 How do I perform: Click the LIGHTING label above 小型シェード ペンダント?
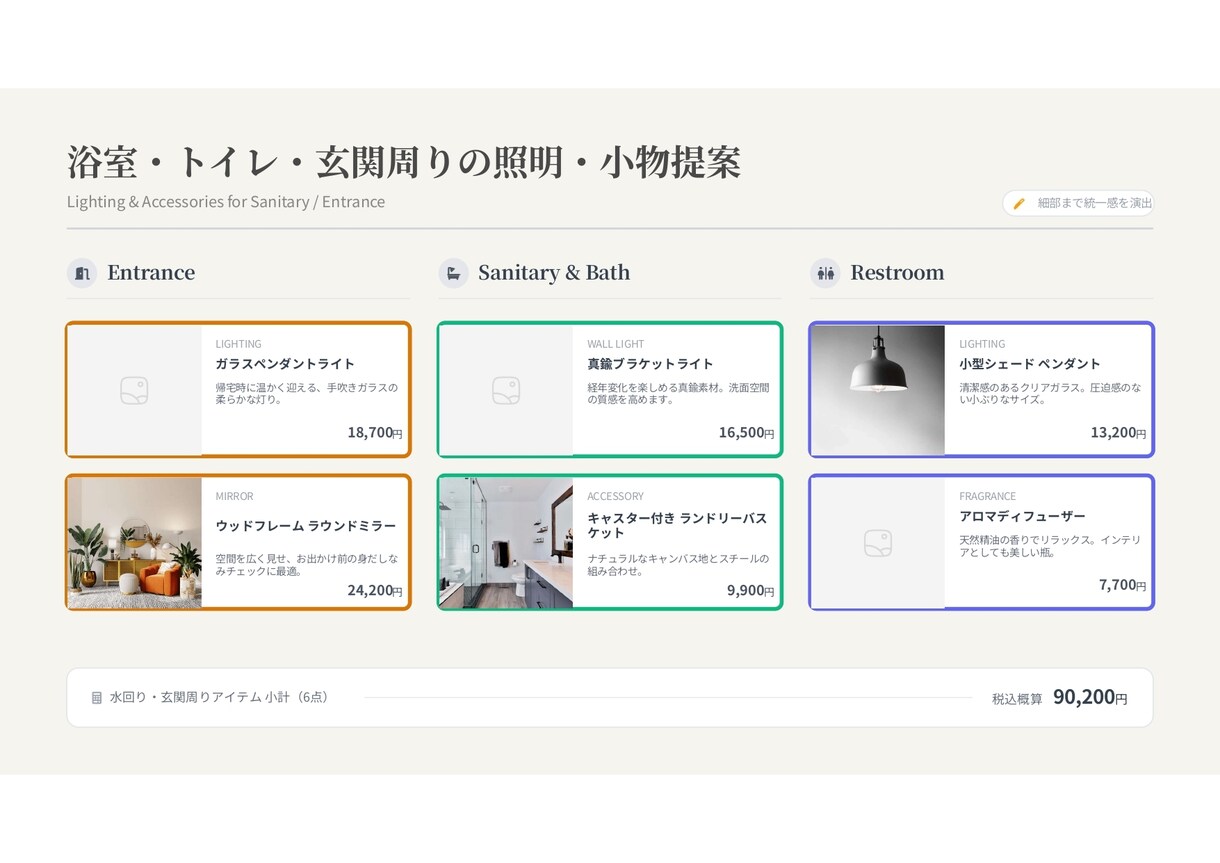(982, 344)
